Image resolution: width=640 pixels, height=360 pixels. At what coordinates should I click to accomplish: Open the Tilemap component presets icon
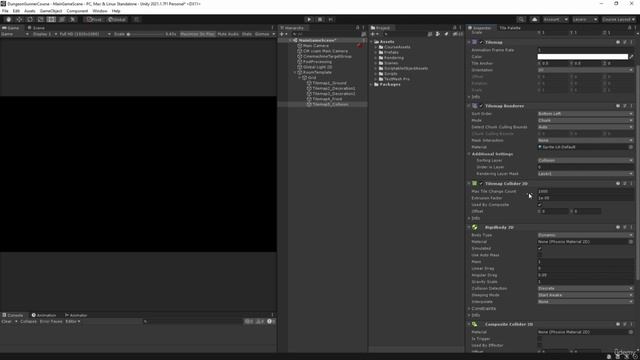click(624, 42)
